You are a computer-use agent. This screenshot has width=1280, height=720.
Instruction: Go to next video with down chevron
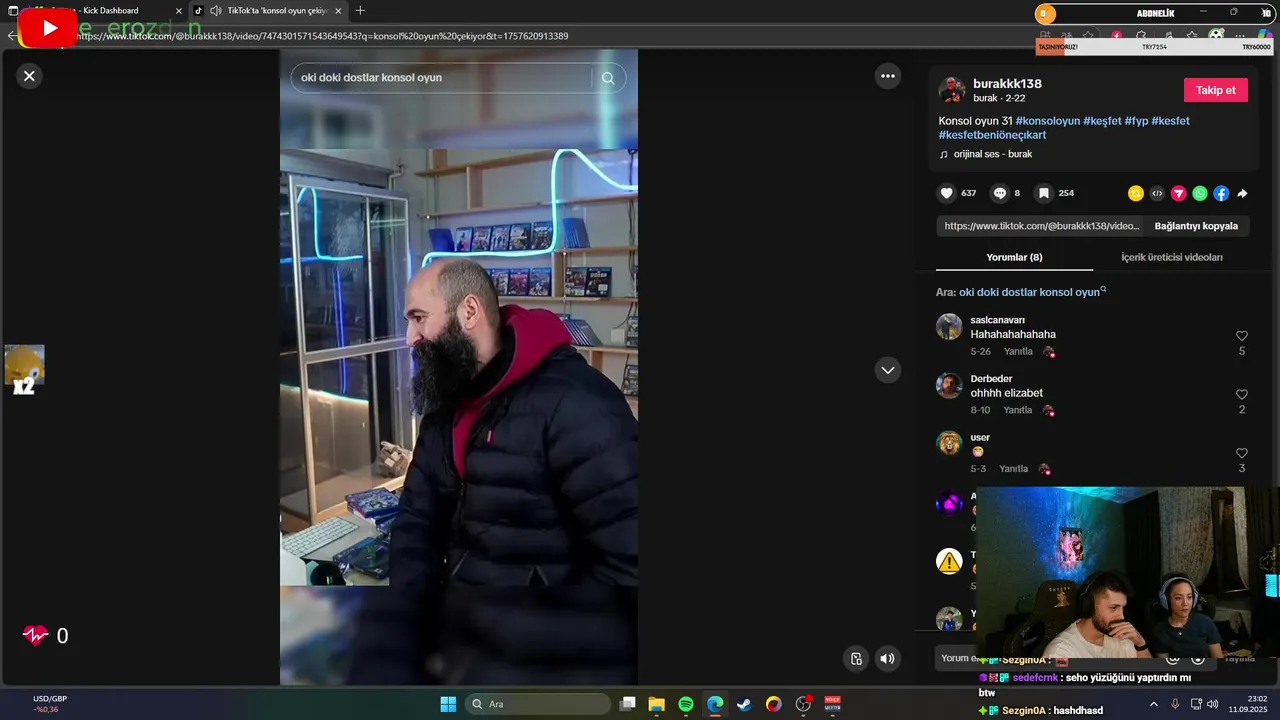tap(887, 370)
